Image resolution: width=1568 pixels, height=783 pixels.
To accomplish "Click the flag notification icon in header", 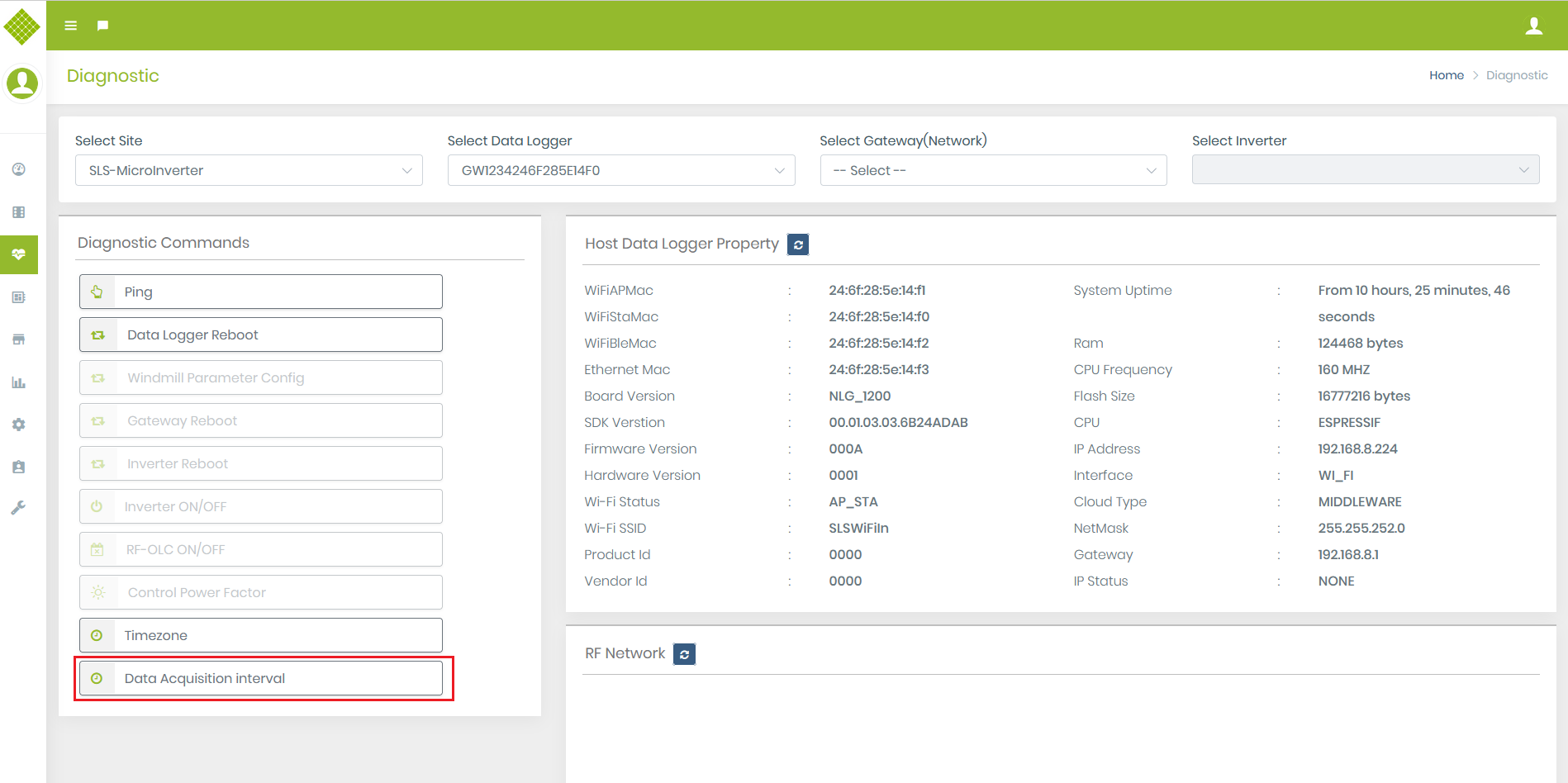I will pyautogui.click(x=102, y=26).
